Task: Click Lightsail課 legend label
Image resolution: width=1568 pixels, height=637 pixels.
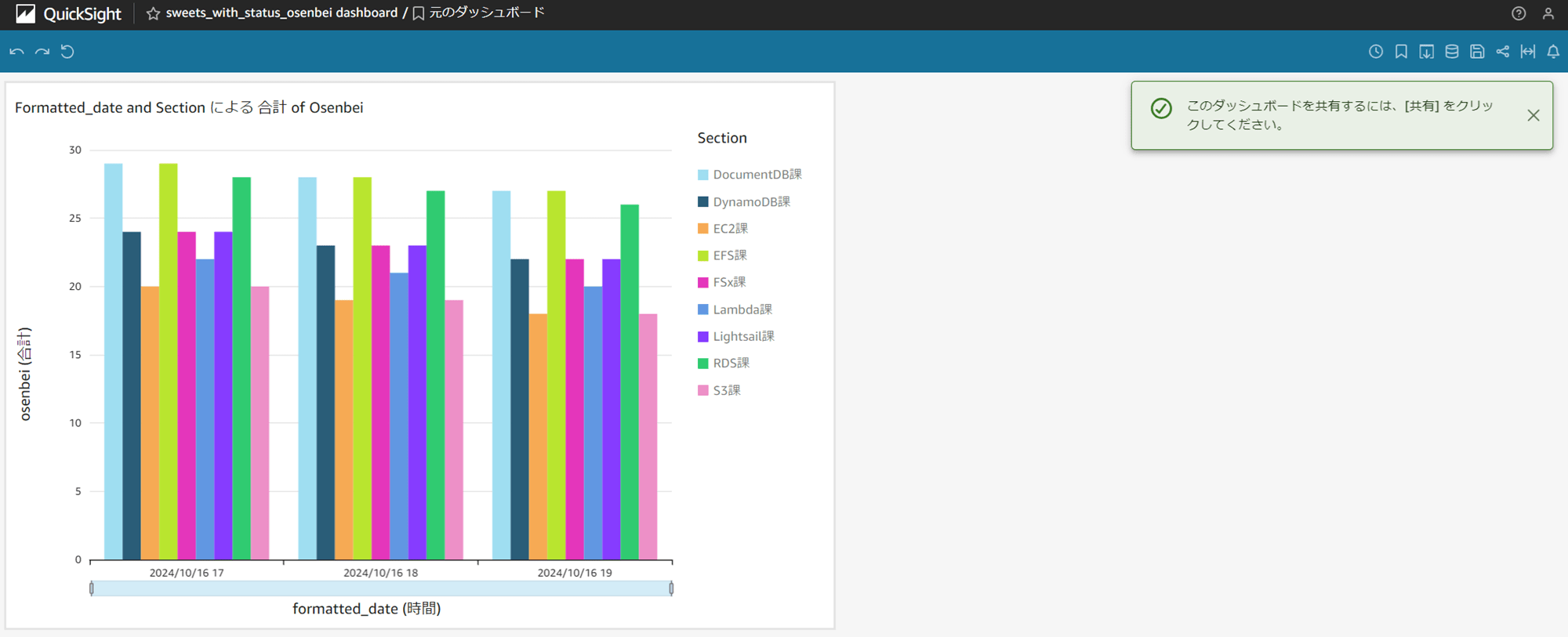Action: tap(743, 336)
